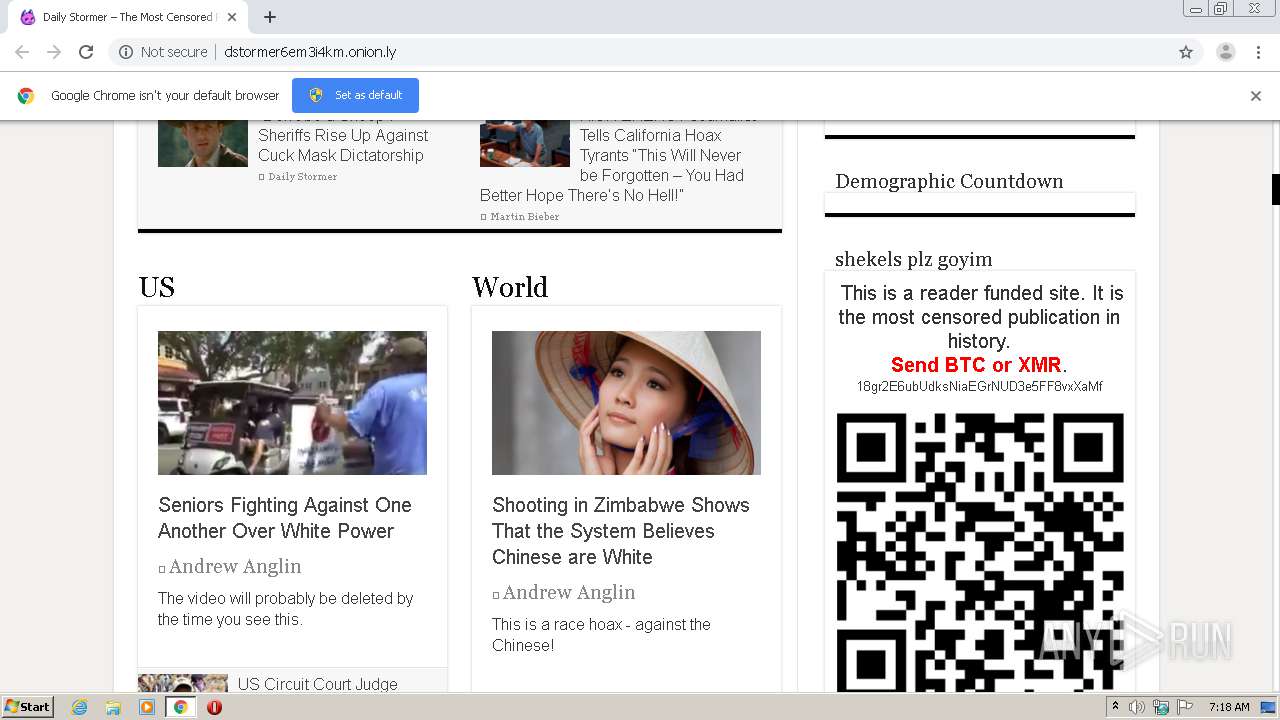Screen dimensions: 1280x720
Task: Restore down the Chrome window
Action: (x=1220, y=8)
